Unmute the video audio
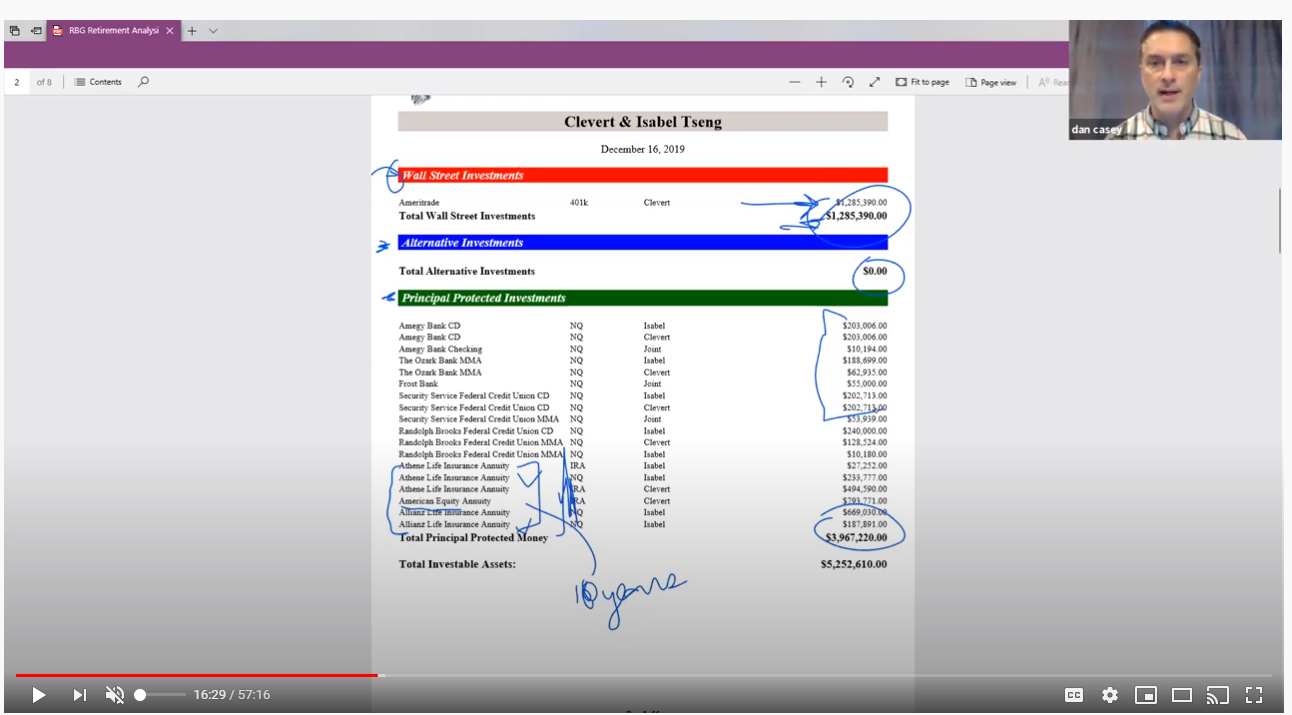This screenshot has height=715, width=1292. [115, 694]
